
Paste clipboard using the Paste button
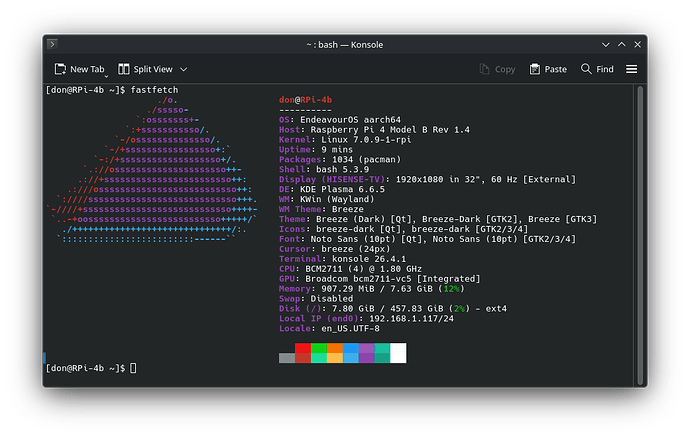click(548, 69)
